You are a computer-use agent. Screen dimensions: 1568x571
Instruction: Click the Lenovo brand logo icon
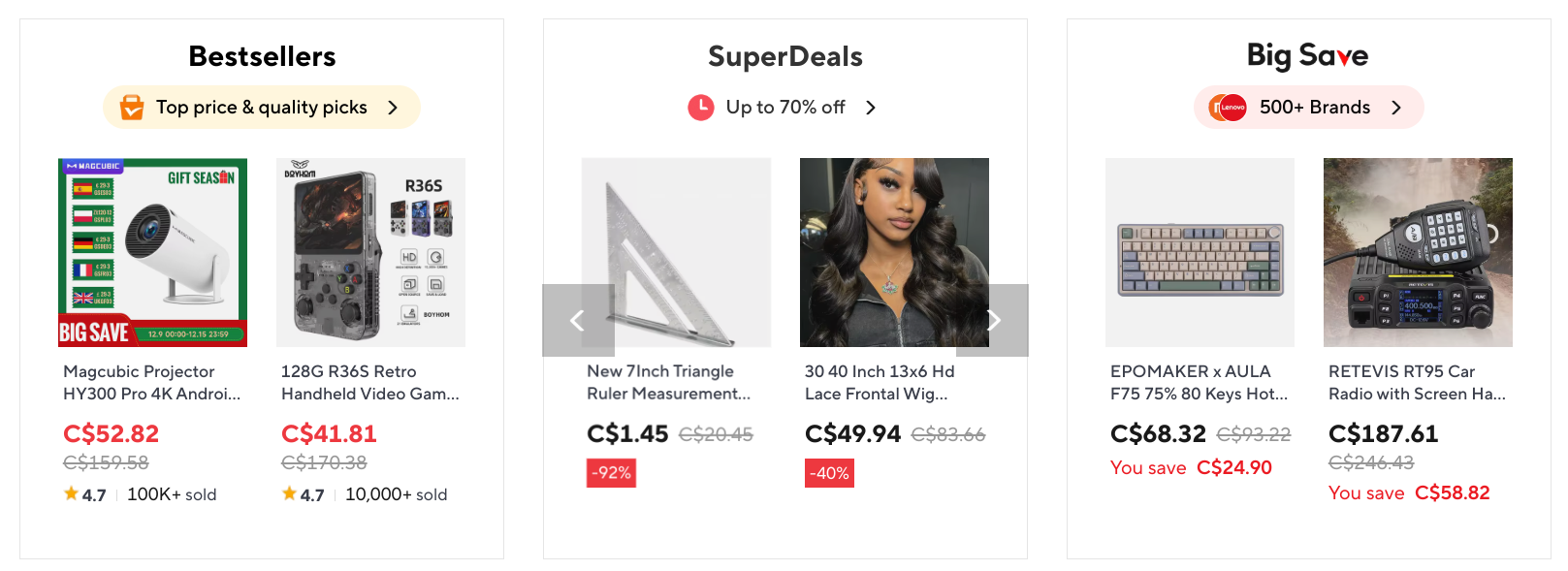1228,107
